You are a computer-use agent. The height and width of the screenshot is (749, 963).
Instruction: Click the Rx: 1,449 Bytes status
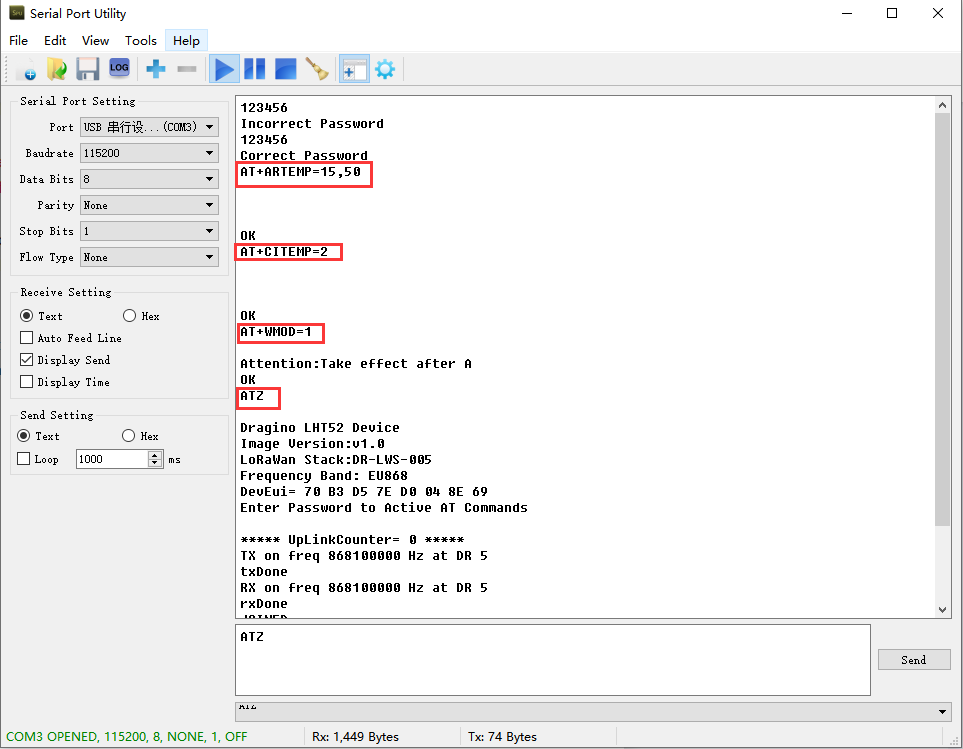pyautogui.click(x=355, y=737)
